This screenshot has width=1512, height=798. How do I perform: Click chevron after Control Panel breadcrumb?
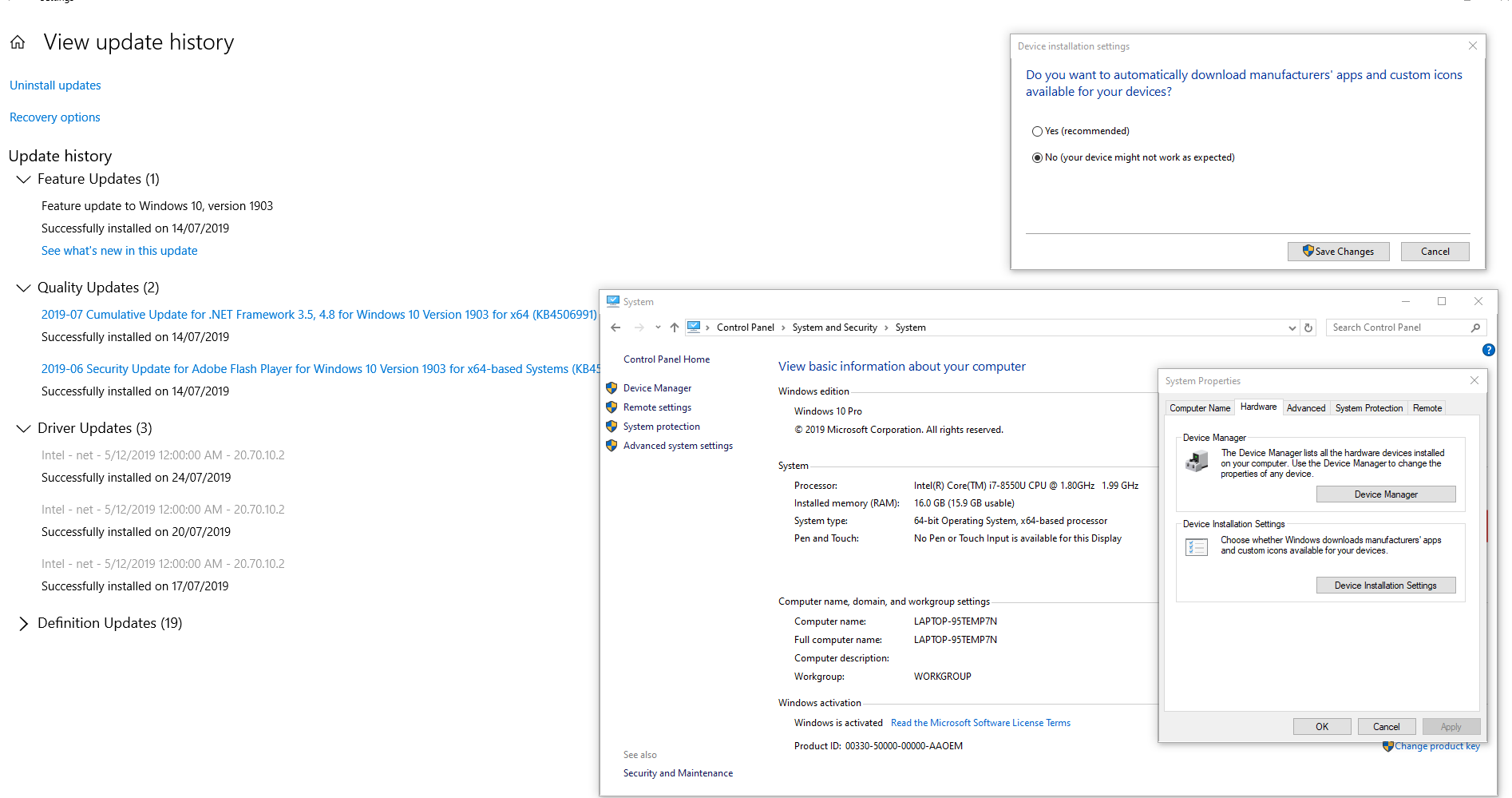point(783,328)
